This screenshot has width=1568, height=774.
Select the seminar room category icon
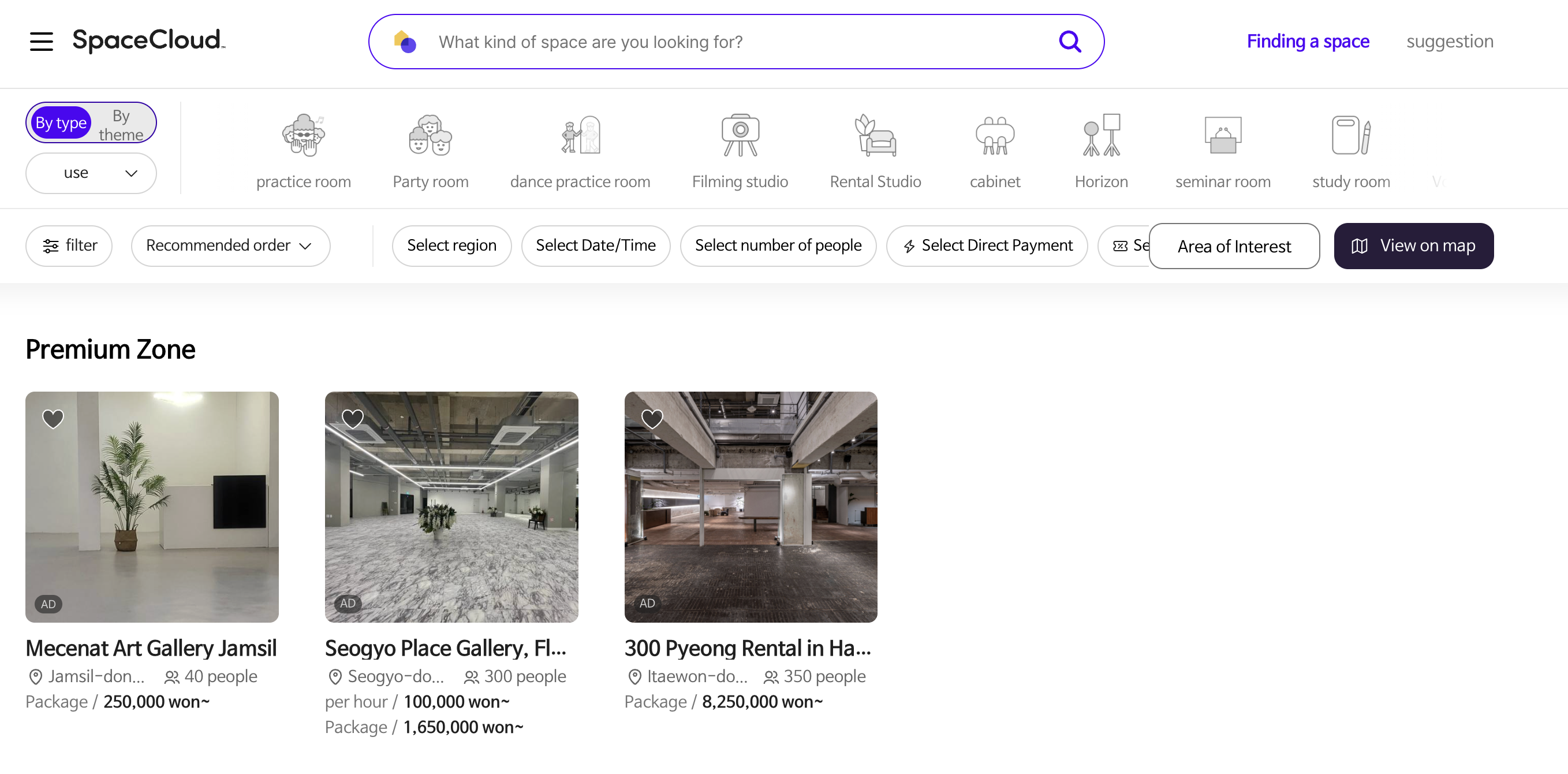pyautogui.click(x=1222, y=135)
